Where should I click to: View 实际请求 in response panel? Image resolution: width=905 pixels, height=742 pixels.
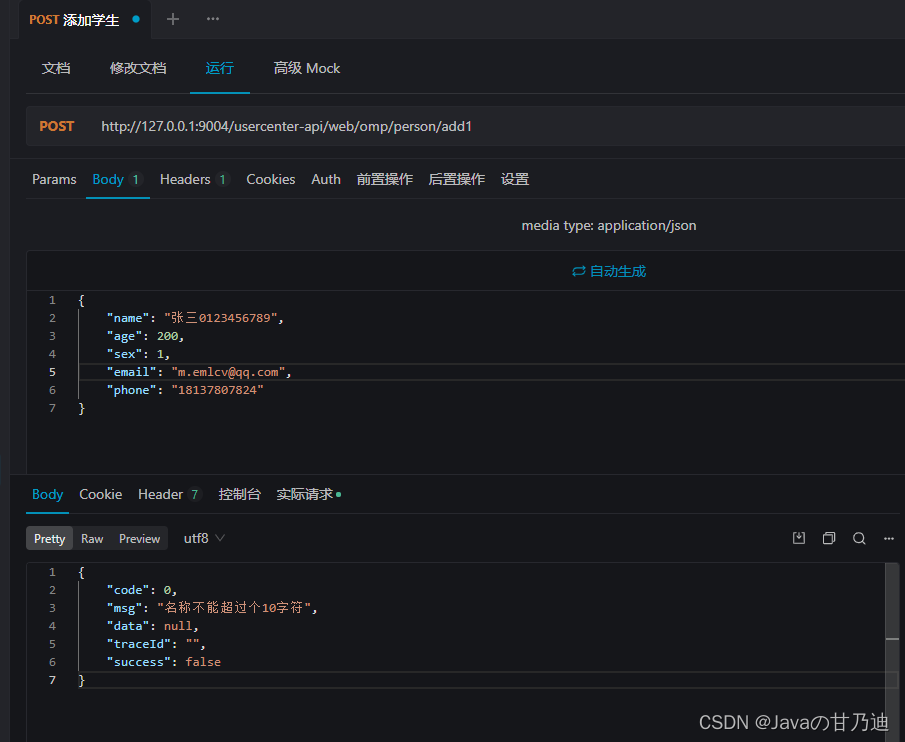click(305, 494)
